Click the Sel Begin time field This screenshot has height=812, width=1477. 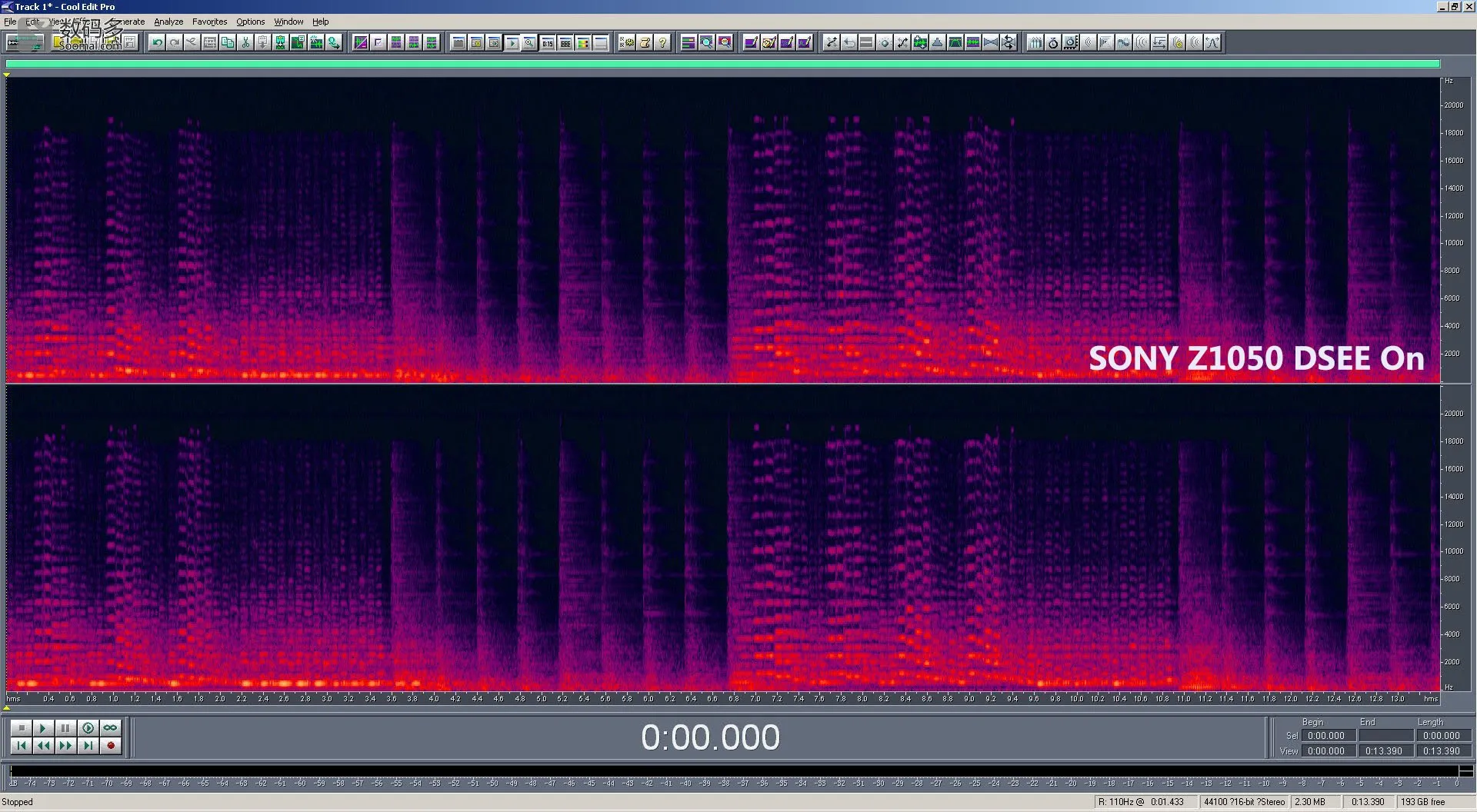pyautogui.click(x=1329, y=736)
